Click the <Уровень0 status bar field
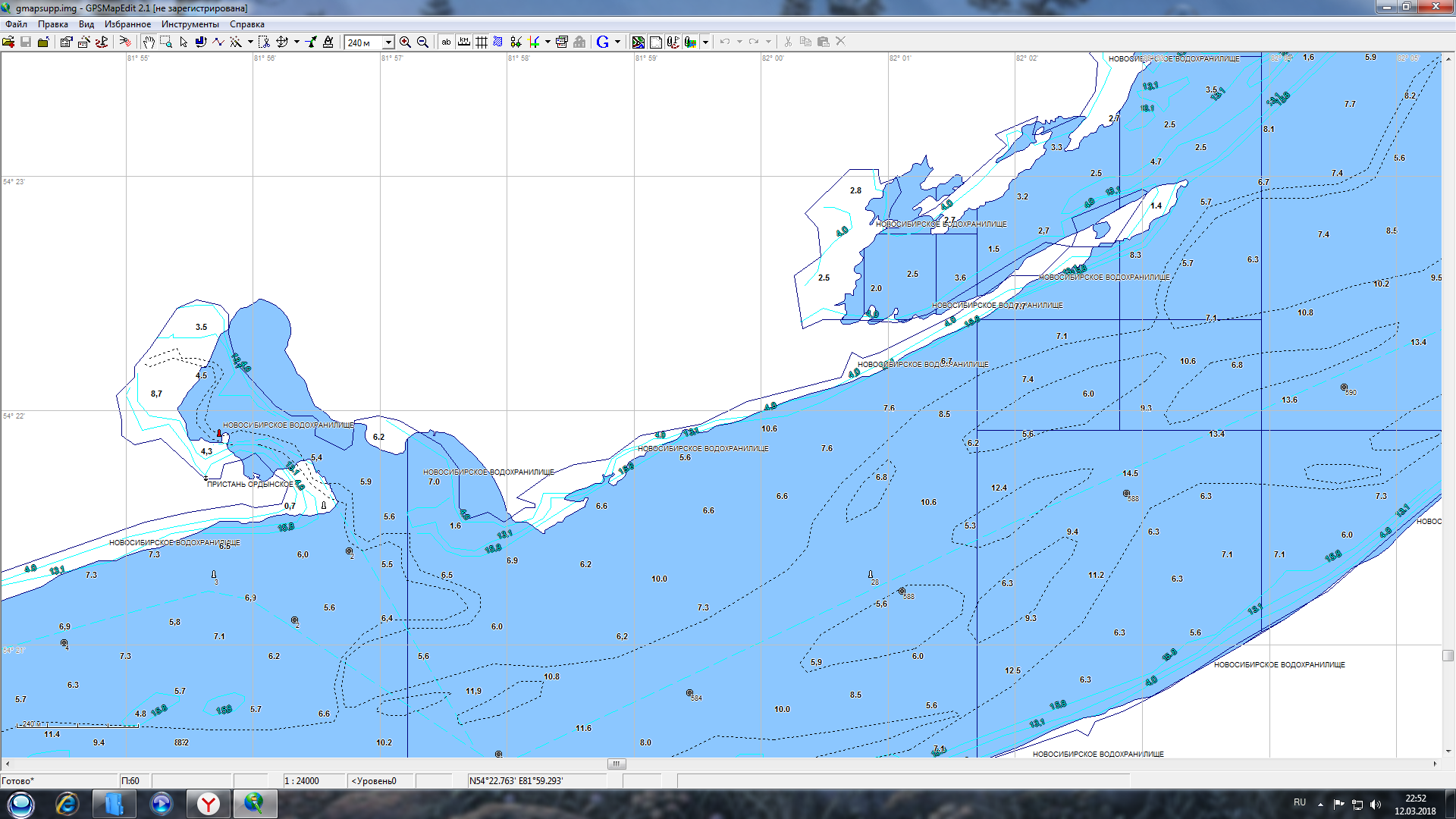The height and width of the screenshot is (819, 1456). [x=381, y=780]
